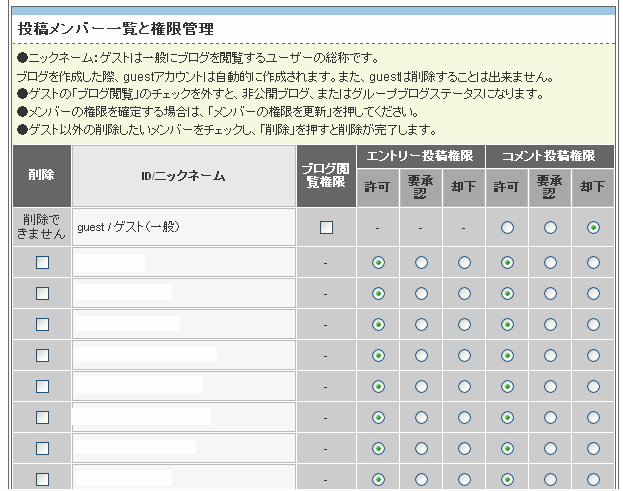Click the ID/ニックネーム column header
The height and width of the screenshot is (491, 623).
tap(183, 176)
